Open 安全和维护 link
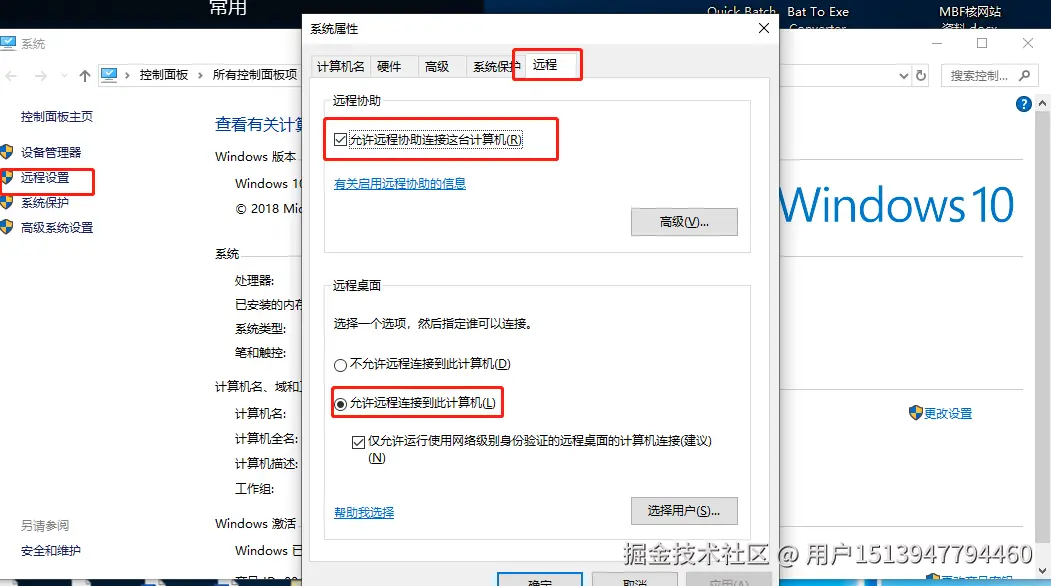Image resolution: width=1051 pixels, height=586 pixels. (51, 551)
